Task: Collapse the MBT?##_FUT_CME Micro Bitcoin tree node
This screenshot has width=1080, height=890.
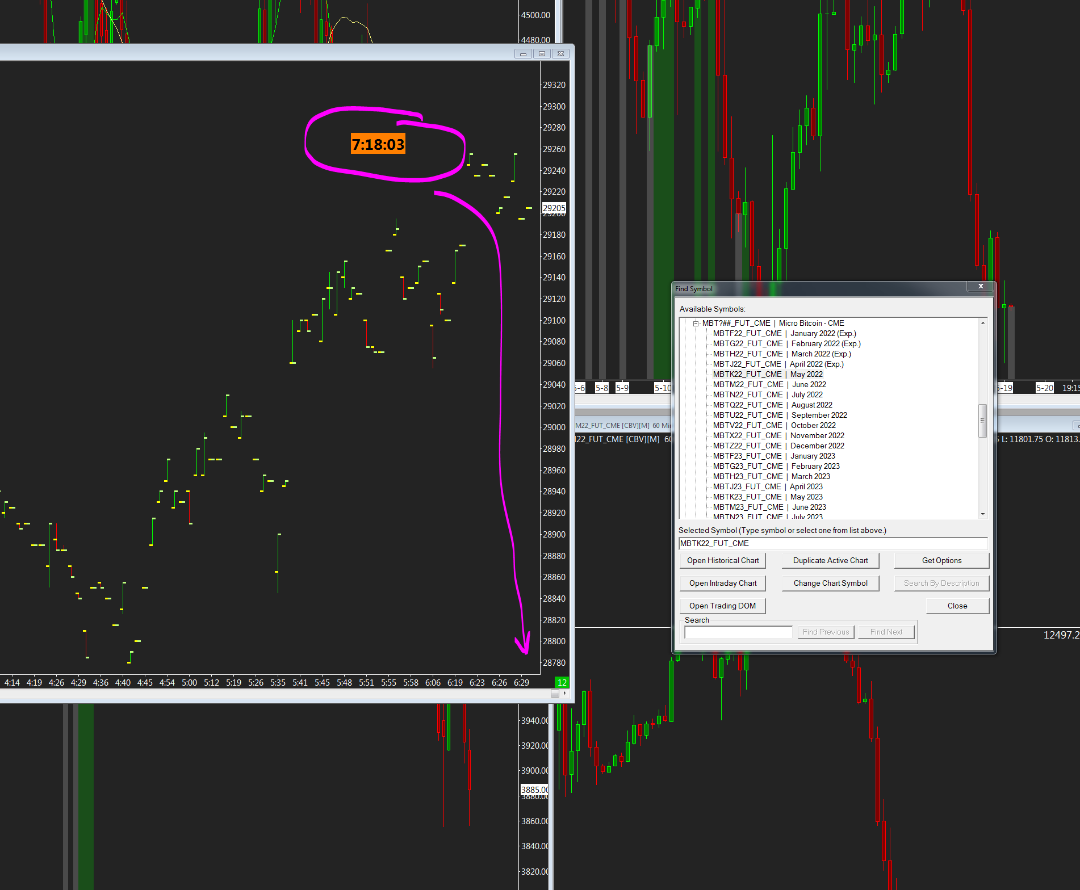Action: click(696, 323)
